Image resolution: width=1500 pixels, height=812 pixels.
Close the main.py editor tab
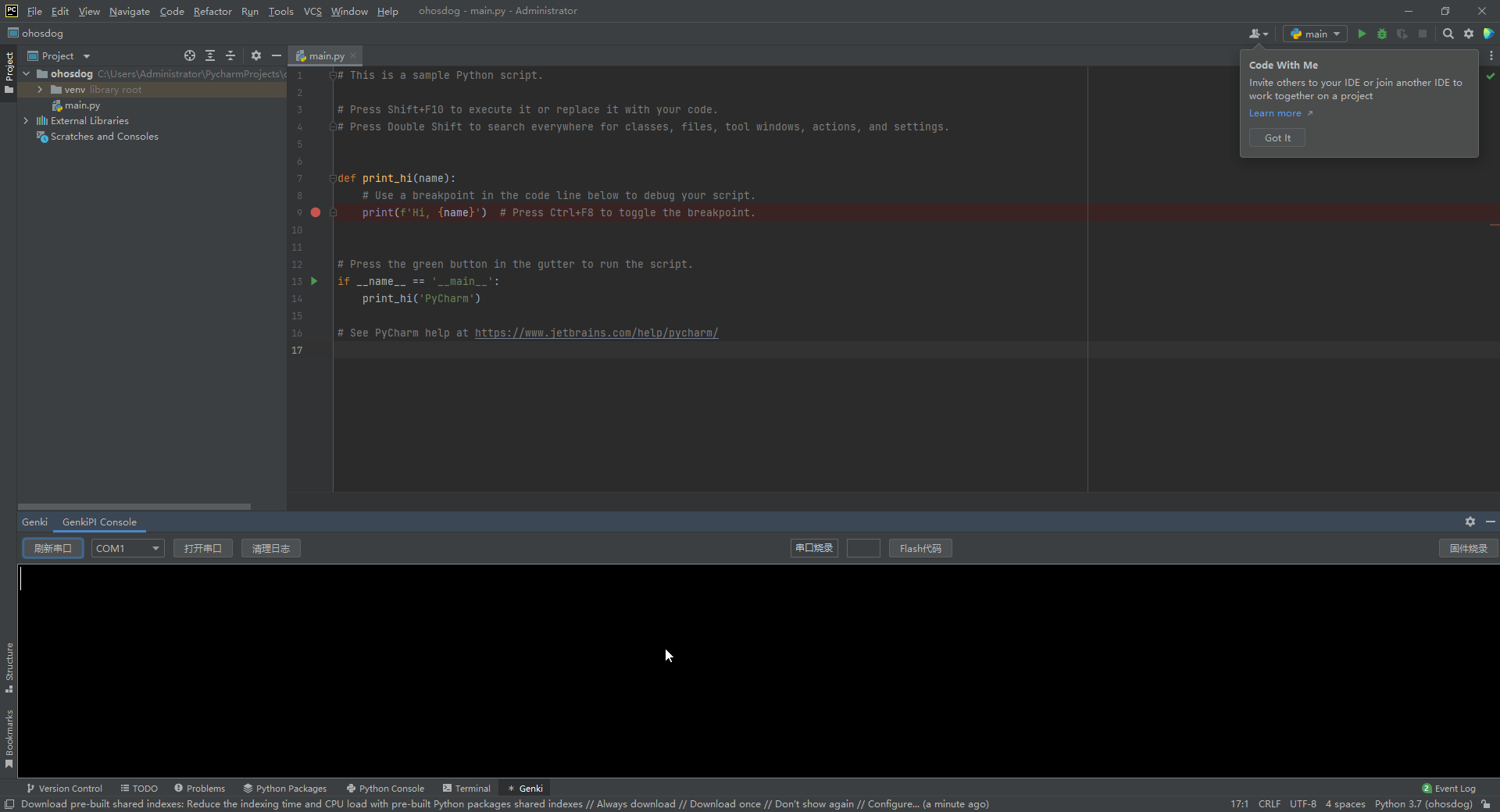click(353, 55)
